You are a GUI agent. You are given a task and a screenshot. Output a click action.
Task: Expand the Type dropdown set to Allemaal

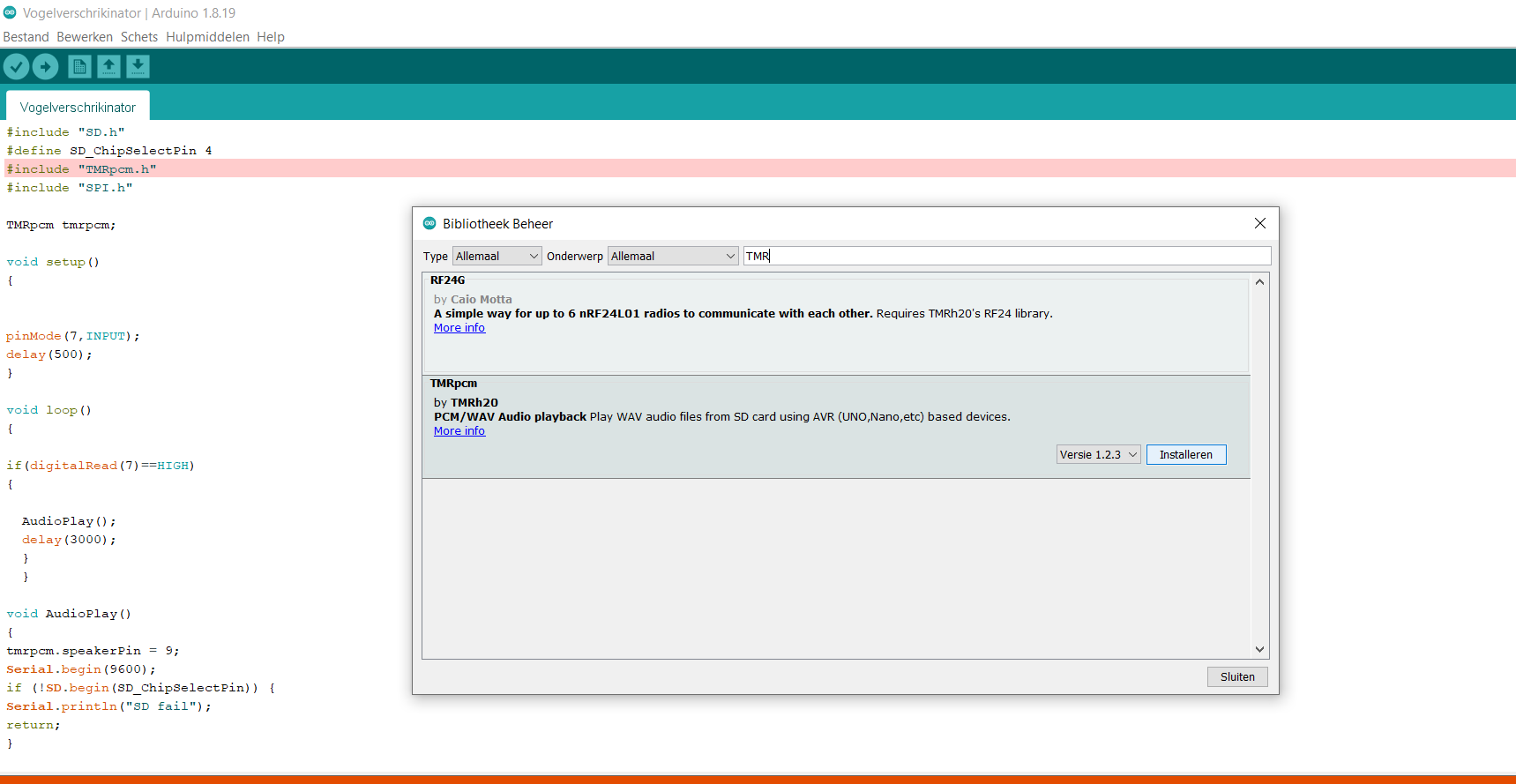click(x=497, y=256)
